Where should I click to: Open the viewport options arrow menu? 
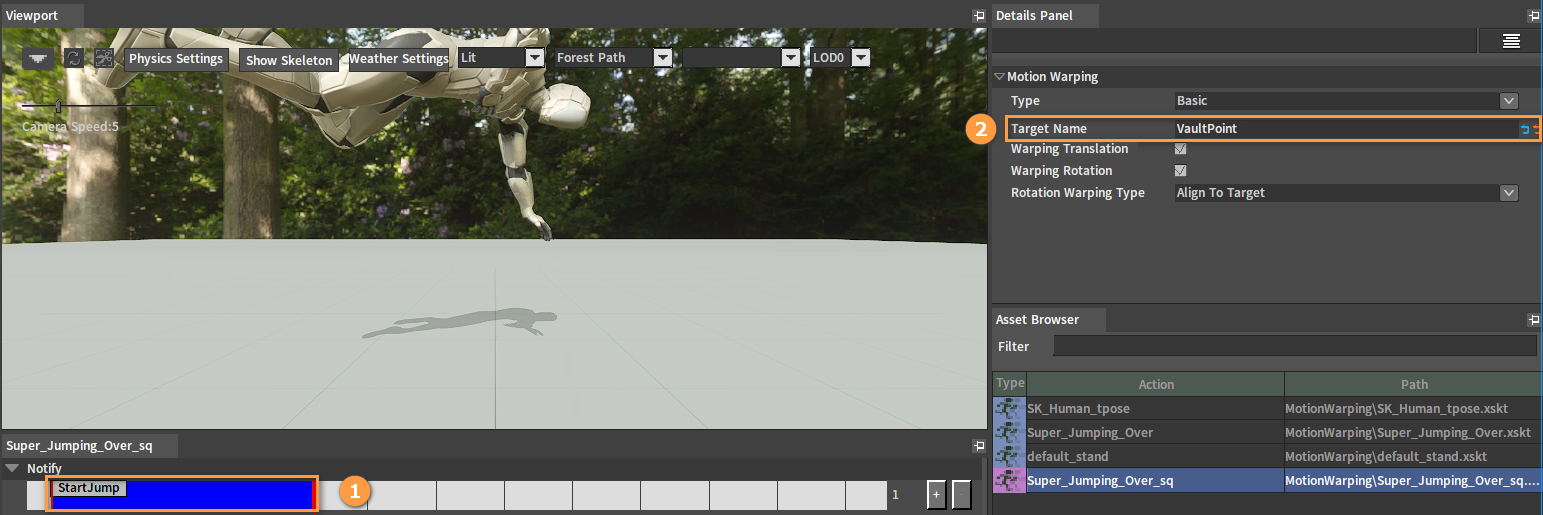click(x=38, y=58)
